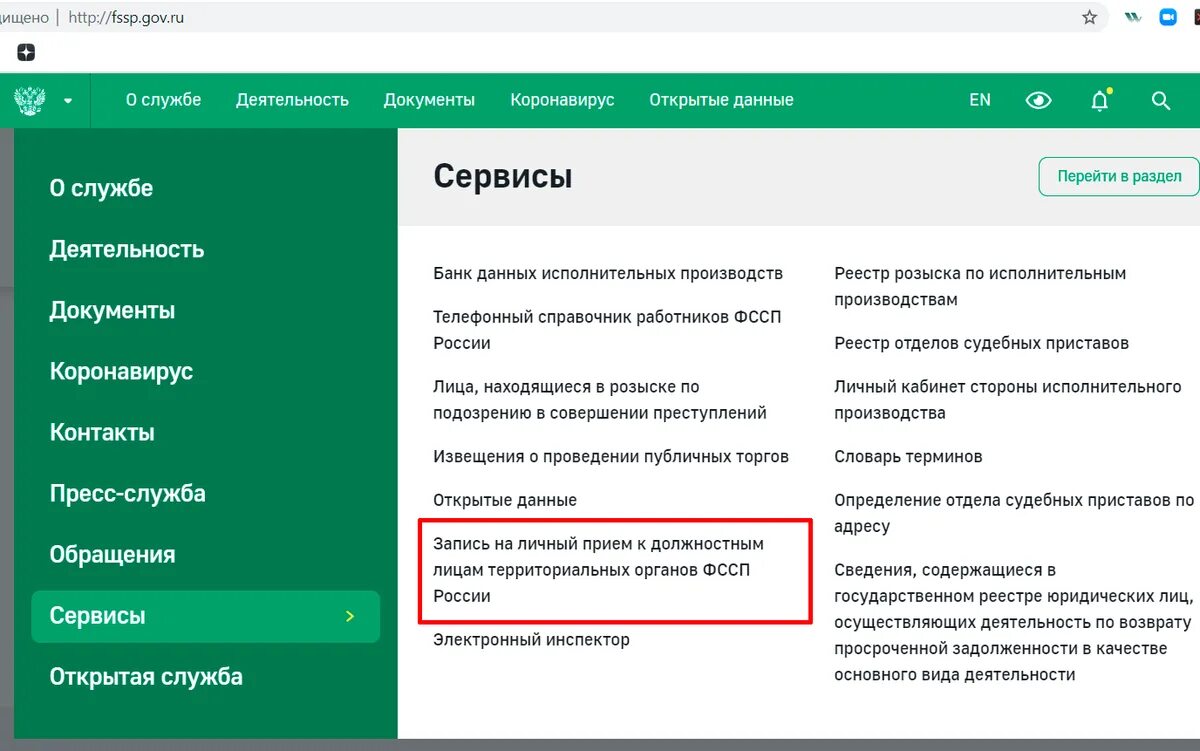Open top menu item Деятельность
Image resolution: width=1200 pixels, height=751 pixels.
tap(292, 100)
